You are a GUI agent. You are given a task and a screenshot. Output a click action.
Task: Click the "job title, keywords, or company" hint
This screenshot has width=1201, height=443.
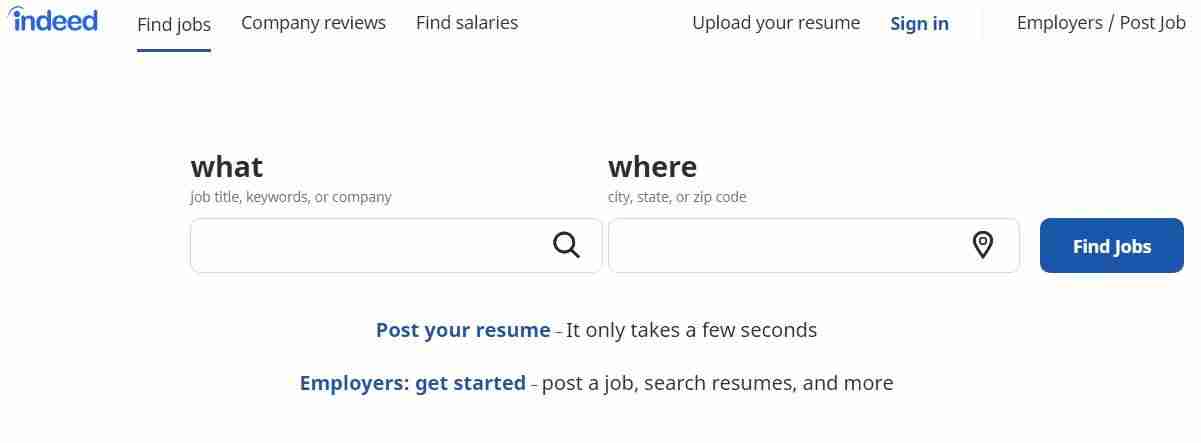(x=290, y=197)
